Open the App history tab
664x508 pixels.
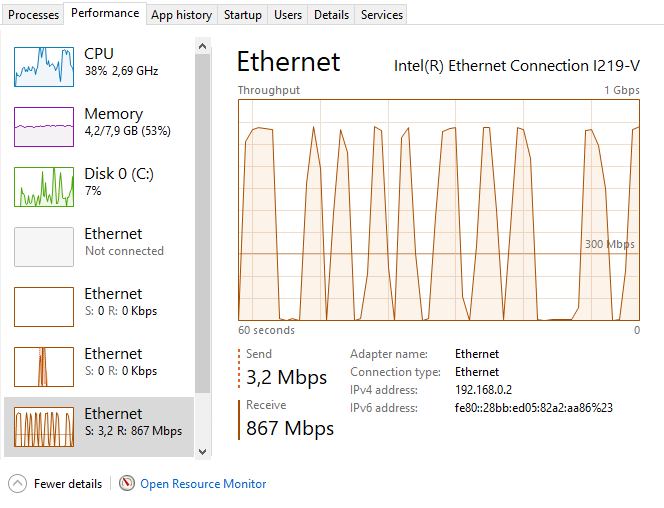pos(181,15)
